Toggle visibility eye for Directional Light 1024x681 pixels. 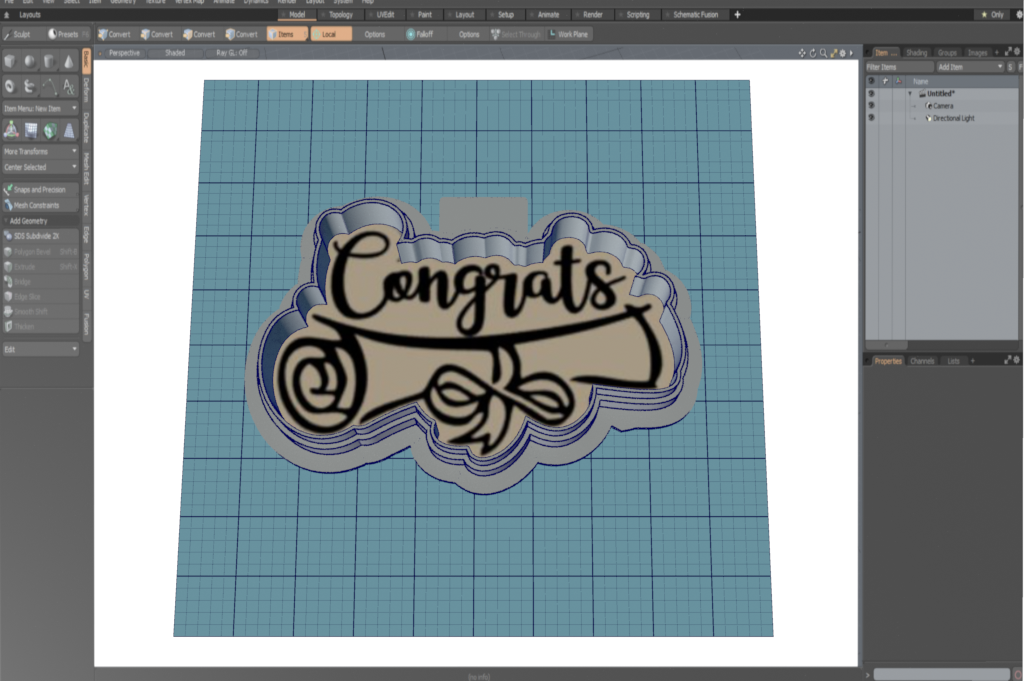coord(871,118)
